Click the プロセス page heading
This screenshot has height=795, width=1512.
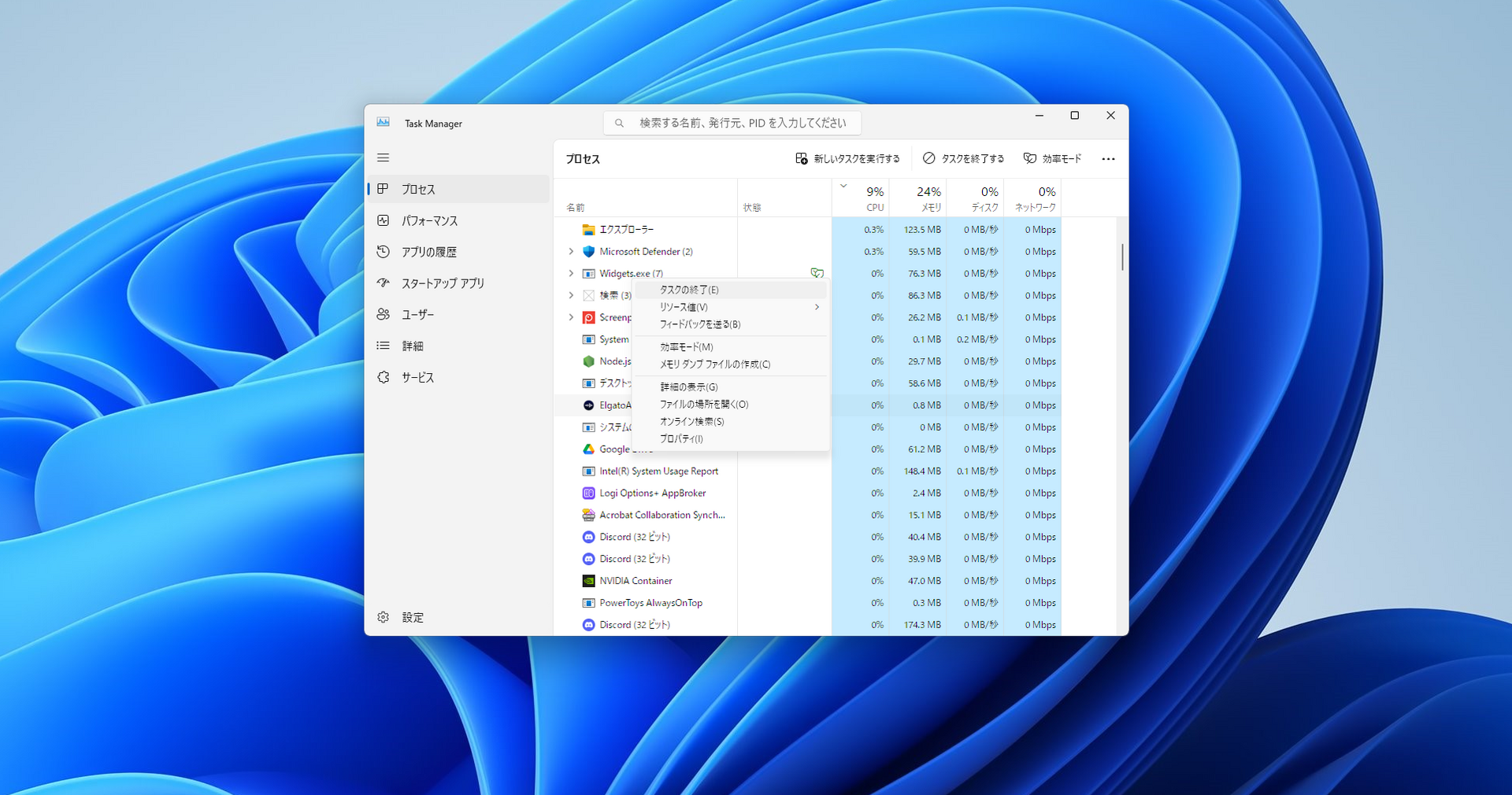coord(583,159)
